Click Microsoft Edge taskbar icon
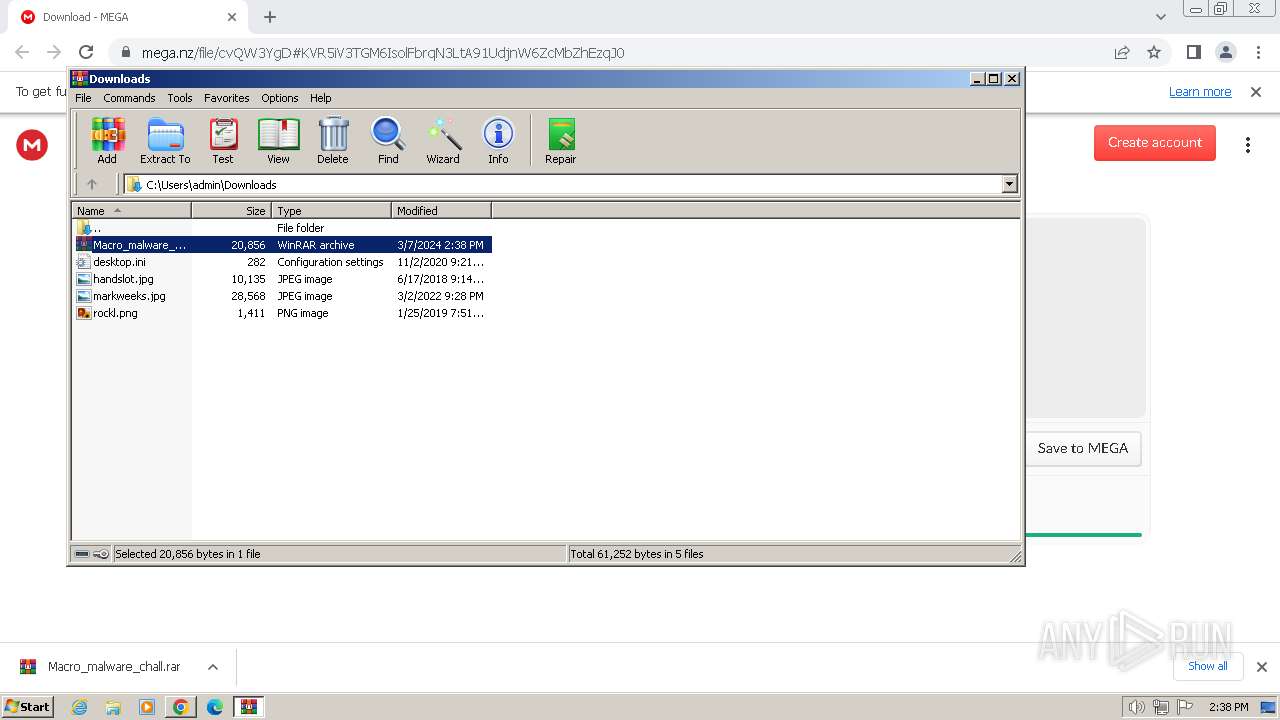Viewport: 1280px width, 720px height. click(x=215, y=707)
